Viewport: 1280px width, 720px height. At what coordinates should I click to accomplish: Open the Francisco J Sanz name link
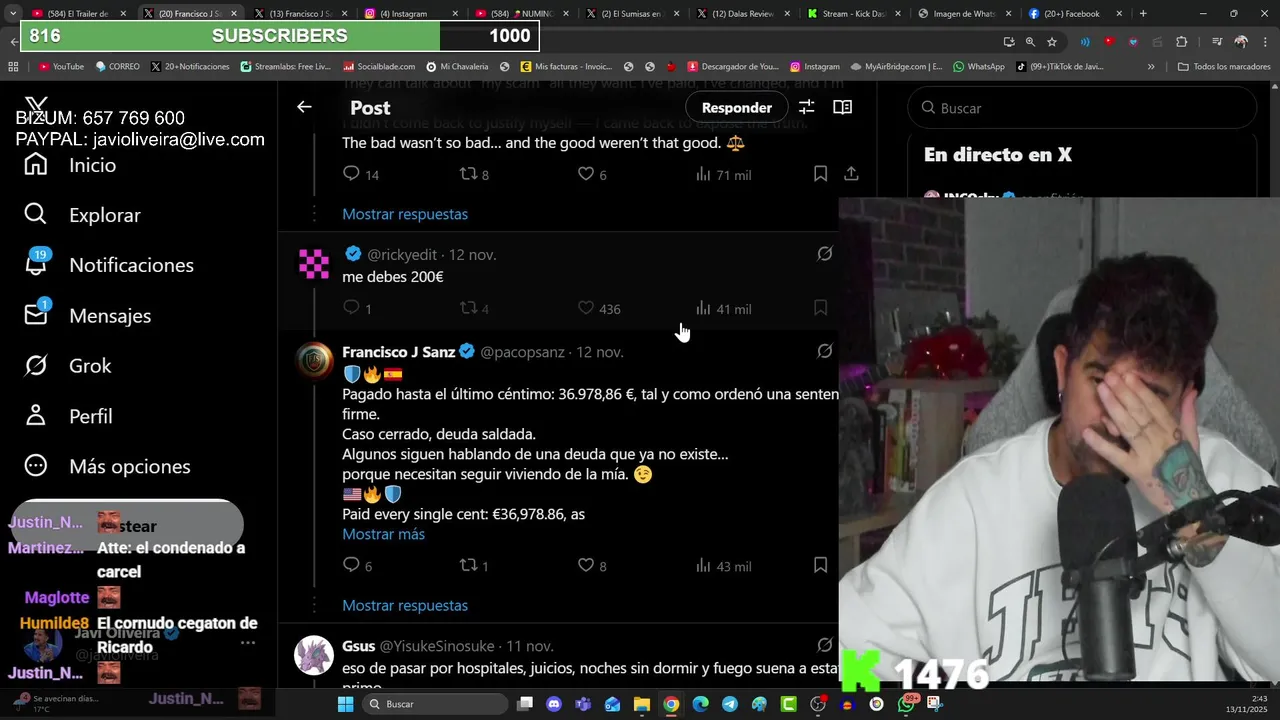(x=399, y=352)
